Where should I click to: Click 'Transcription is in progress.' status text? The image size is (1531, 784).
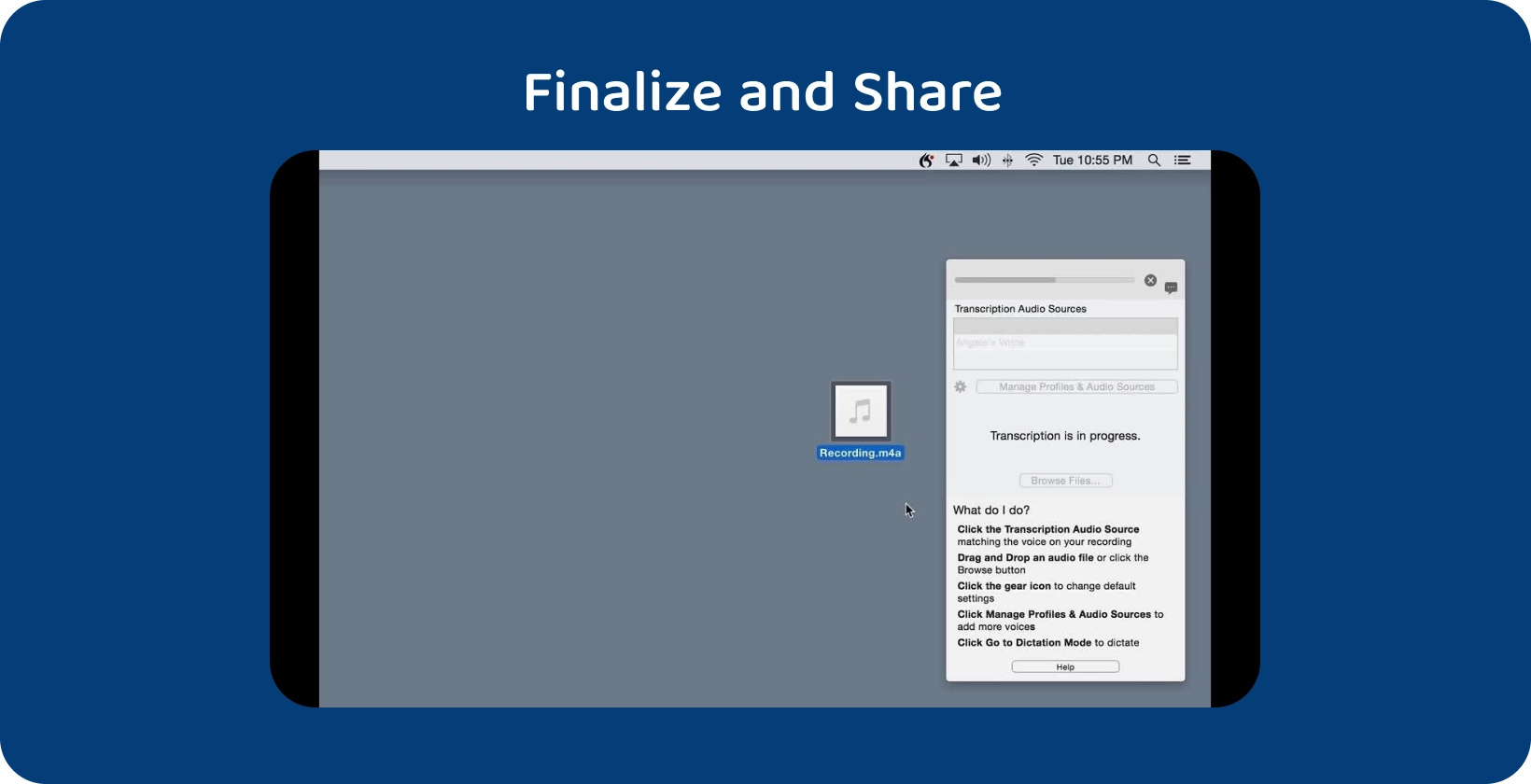1065,436
